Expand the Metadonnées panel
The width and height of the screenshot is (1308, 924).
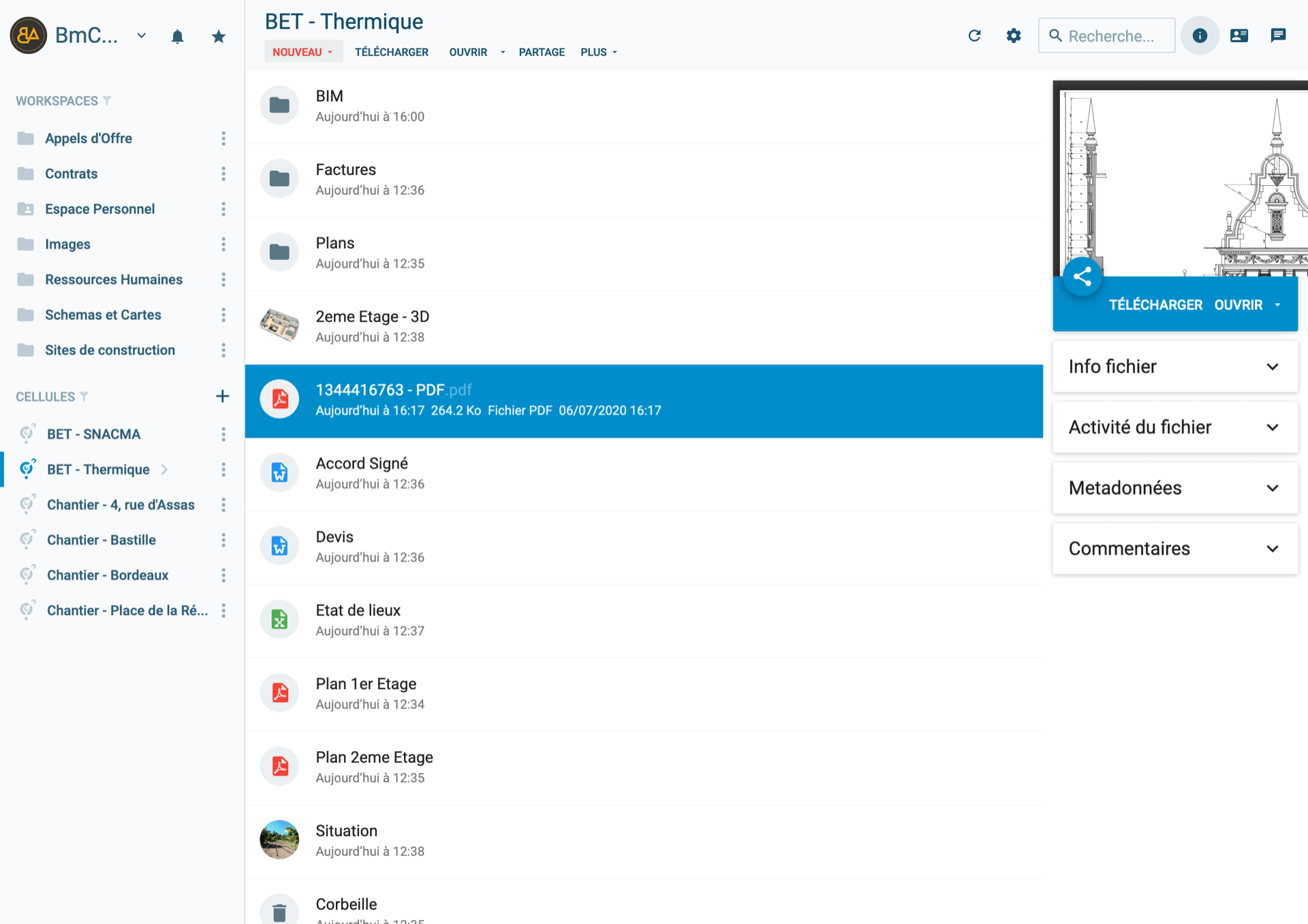coord(1175,488)
